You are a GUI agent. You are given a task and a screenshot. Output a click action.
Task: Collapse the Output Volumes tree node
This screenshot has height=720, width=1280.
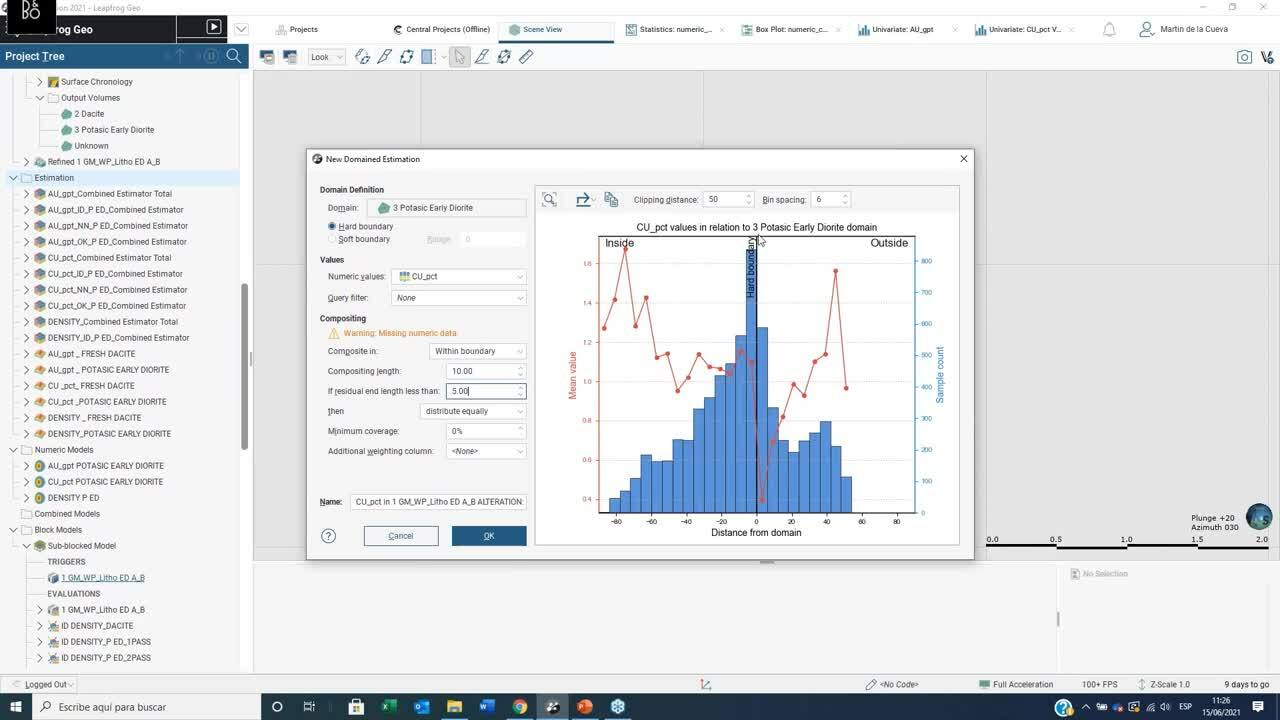[x=40, y=98]
